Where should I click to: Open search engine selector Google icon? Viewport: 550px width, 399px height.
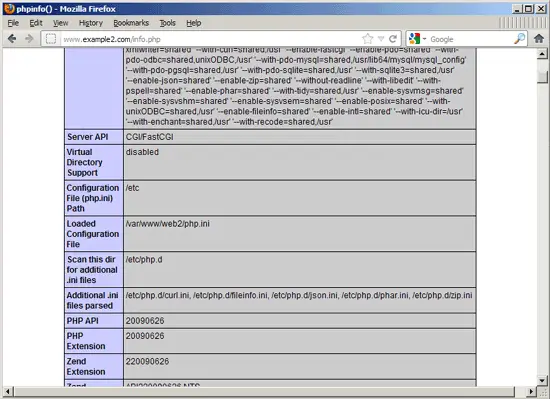[x=415, y=39]
